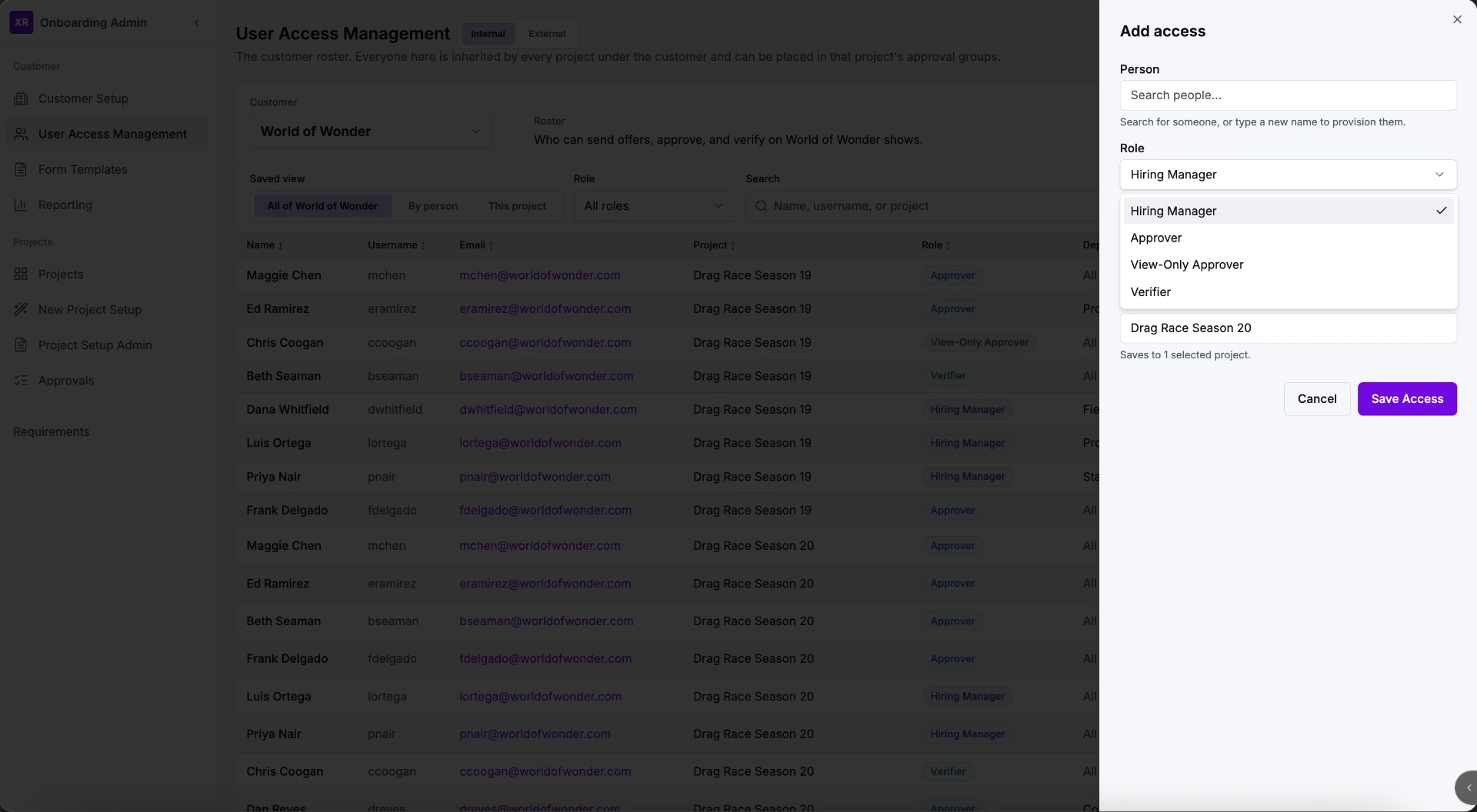Open the World of Wonder customer dropdown
This screenshot has height=812, width=1477.
pos(371,131)
